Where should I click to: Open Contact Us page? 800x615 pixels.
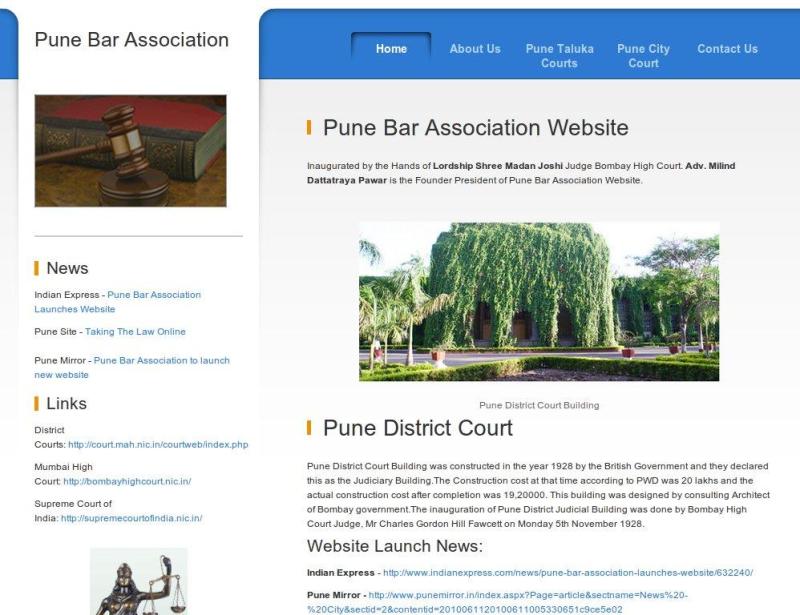coord(728,49)
